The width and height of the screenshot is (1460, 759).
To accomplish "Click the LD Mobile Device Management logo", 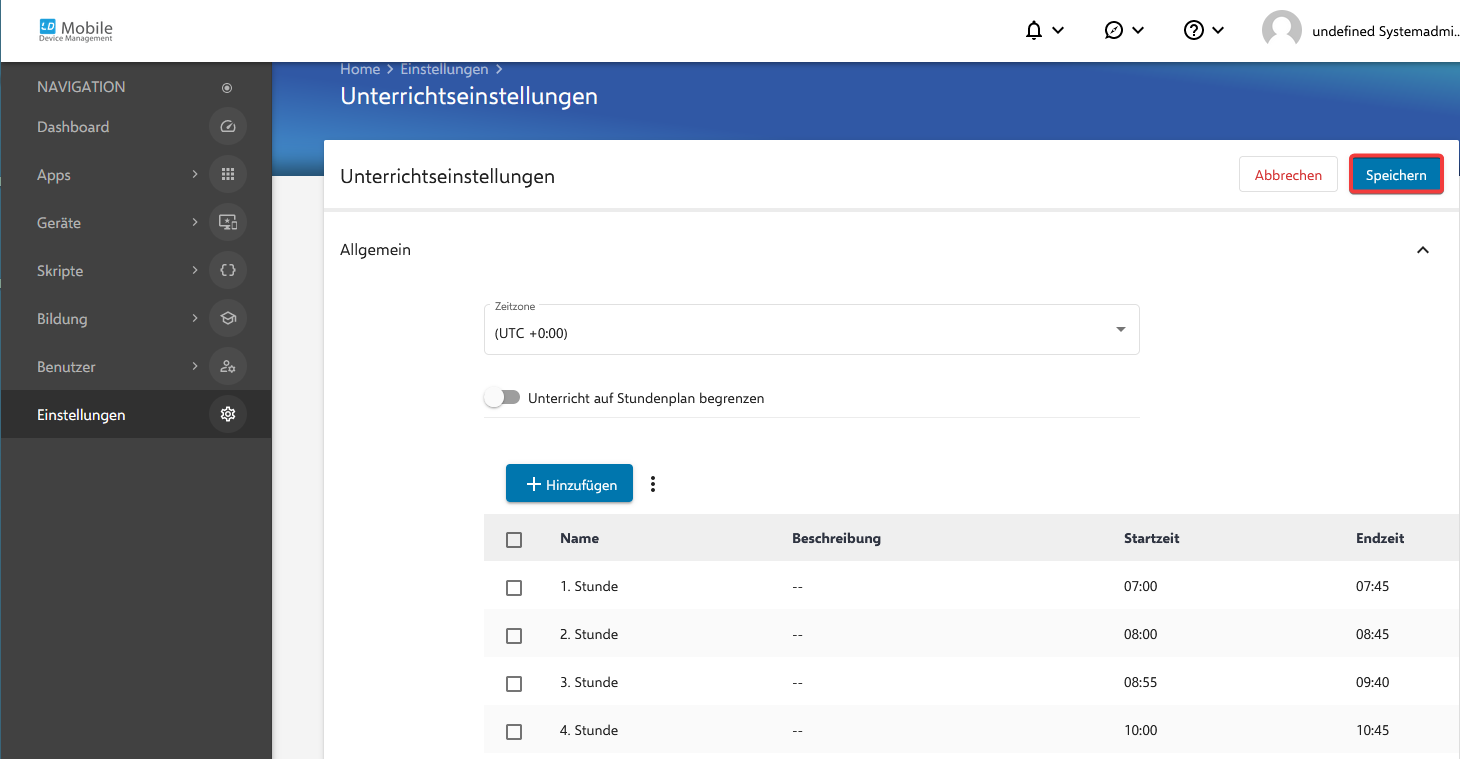I will click(x=76, y=31).
